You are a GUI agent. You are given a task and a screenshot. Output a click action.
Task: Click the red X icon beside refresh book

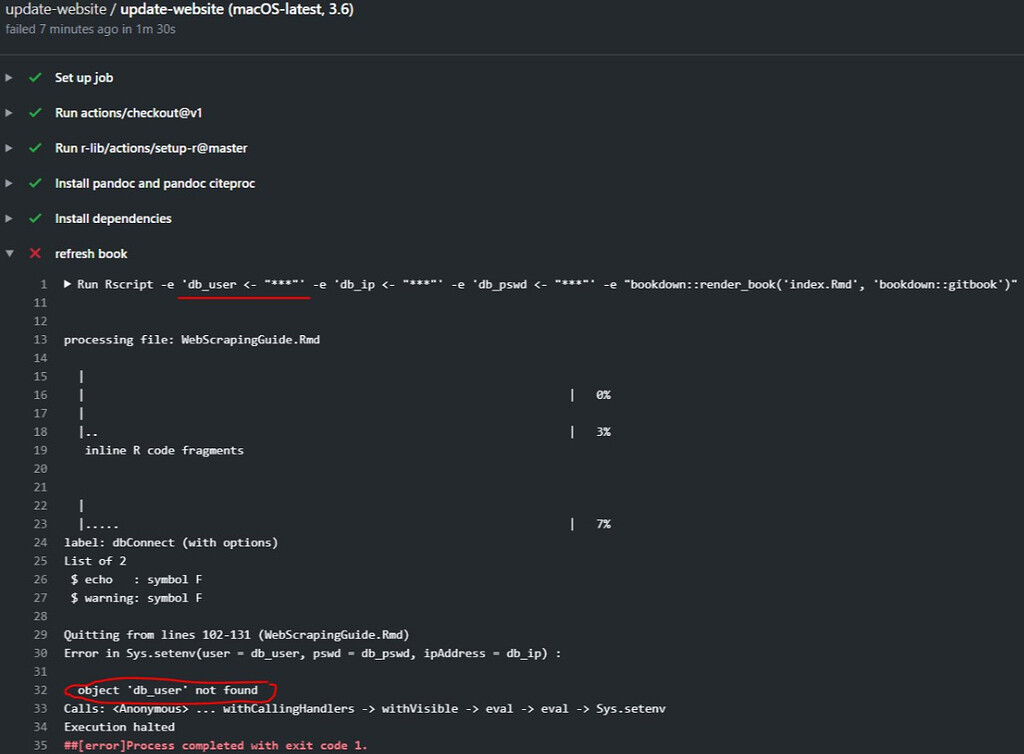[35, 254]
